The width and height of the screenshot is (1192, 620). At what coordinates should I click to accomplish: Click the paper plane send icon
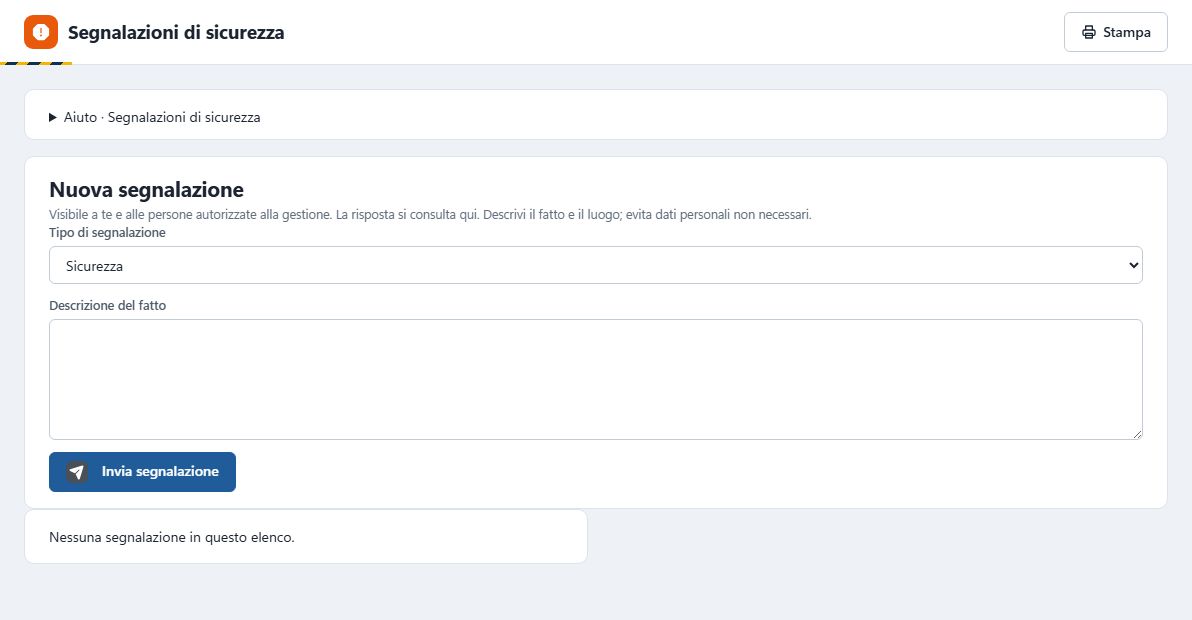pos(76,472)
